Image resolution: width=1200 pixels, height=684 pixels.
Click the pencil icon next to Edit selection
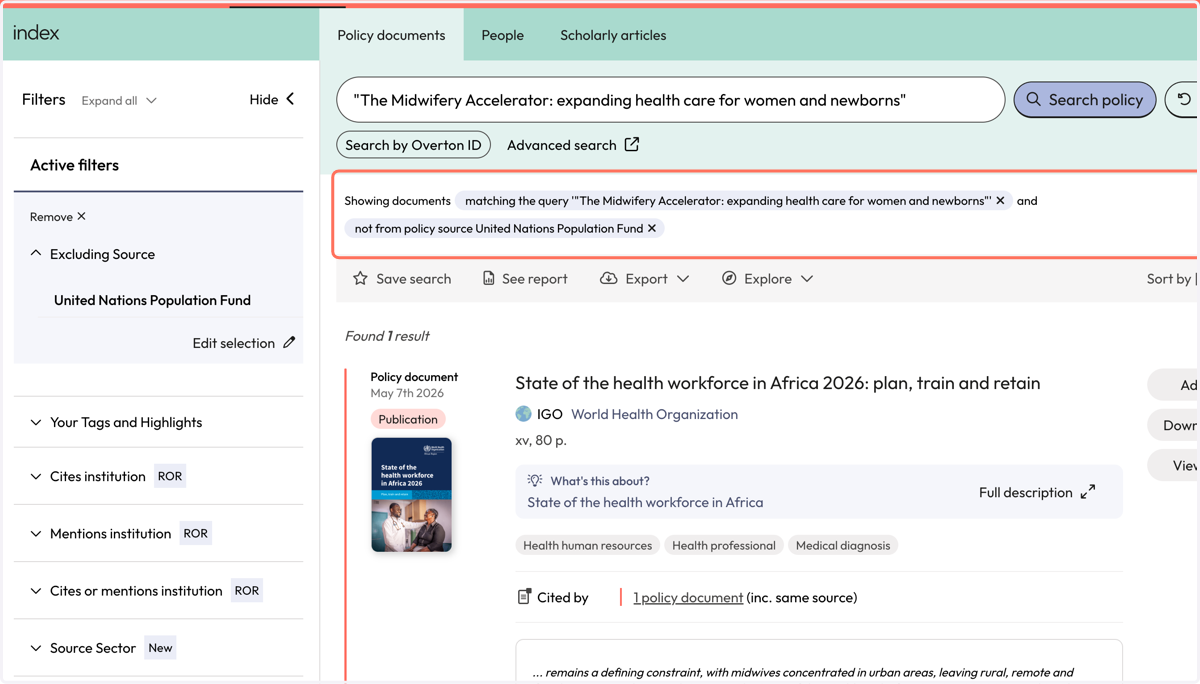[x=289, y=342]
